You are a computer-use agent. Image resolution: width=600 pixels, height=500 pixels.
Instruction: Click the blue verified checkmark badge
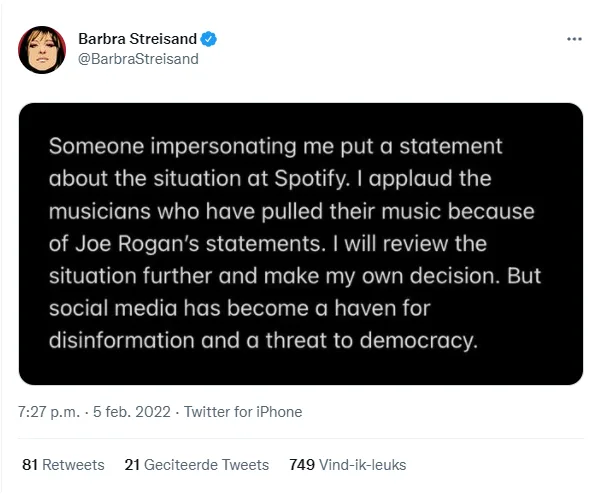(209, 39)
